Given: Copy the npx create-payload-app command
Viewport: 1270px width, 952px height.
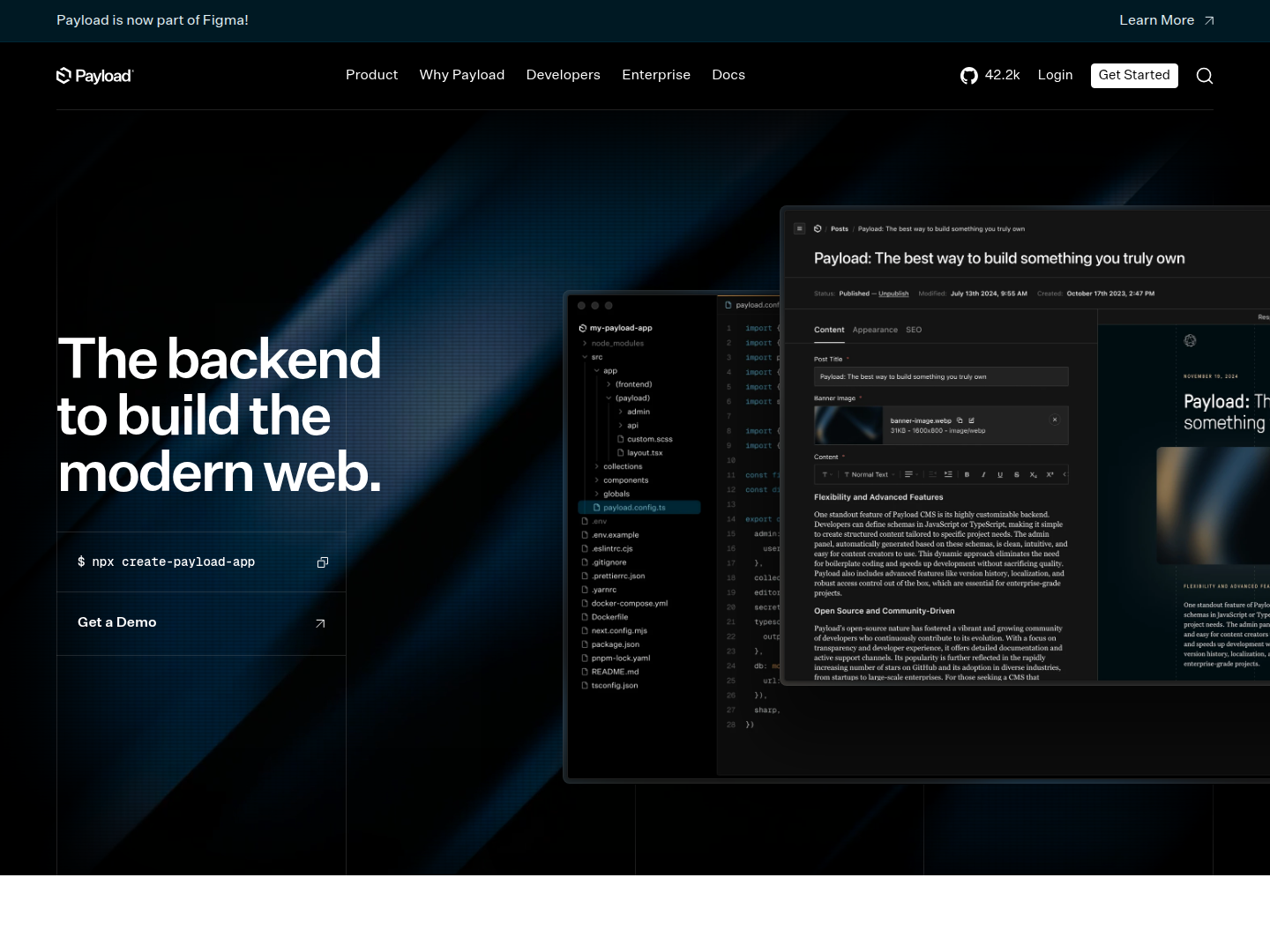Looking at the screenshot, I should coord(323,562).
